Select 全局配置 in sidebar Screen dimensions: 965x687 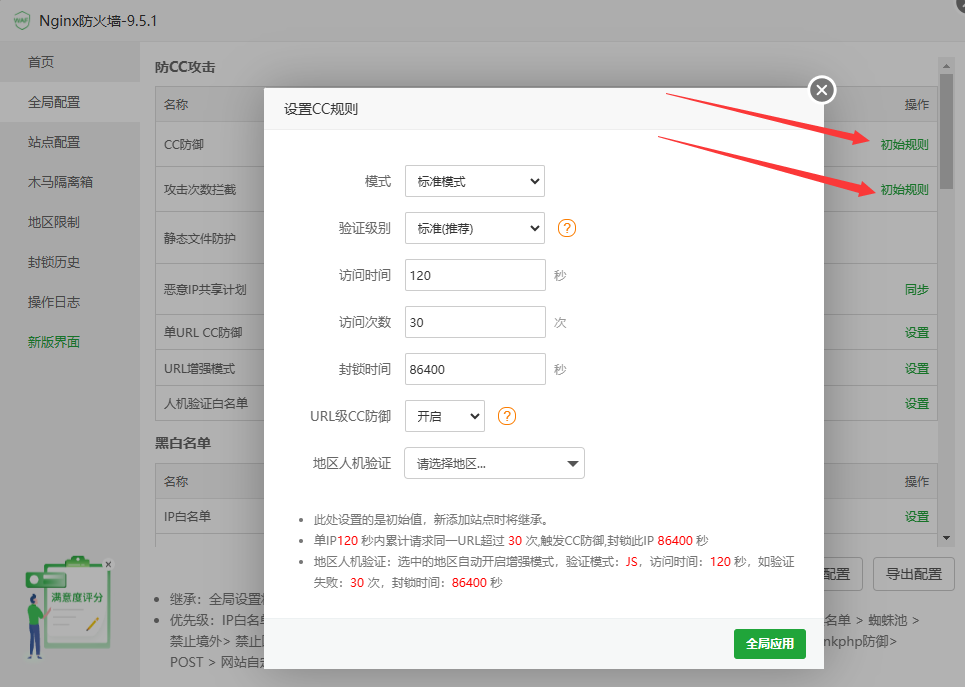(54, 102)
